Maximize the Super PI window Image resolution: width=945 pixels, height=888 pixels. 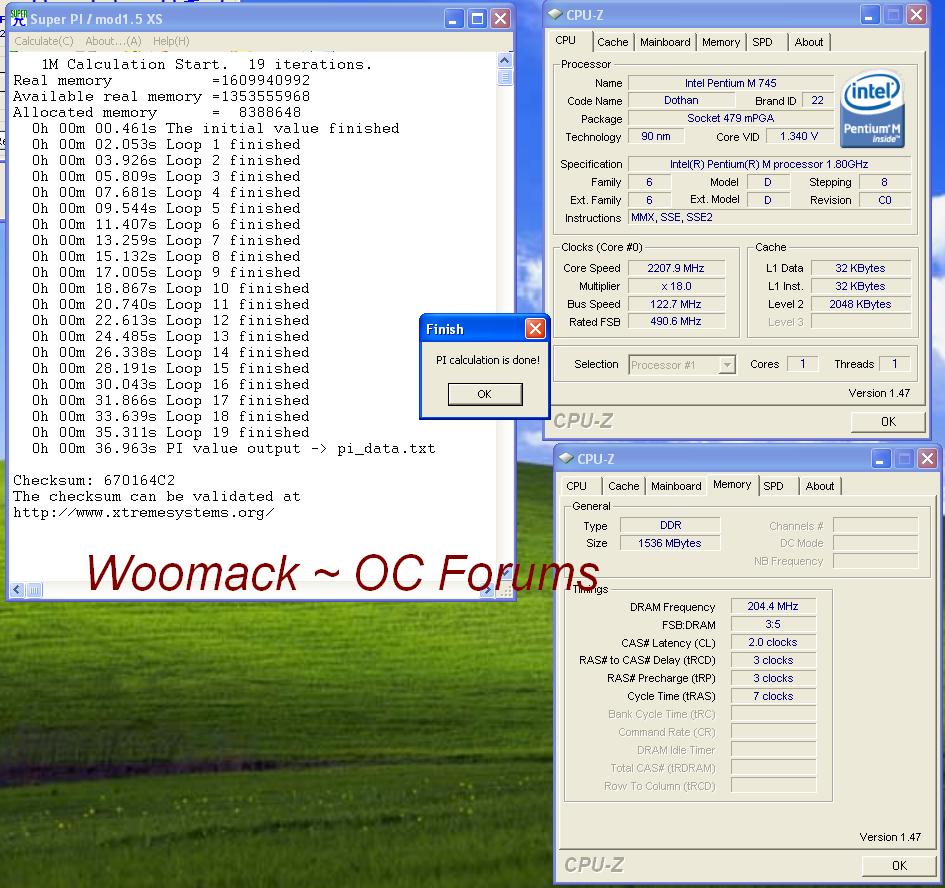(x=477, y=19)
